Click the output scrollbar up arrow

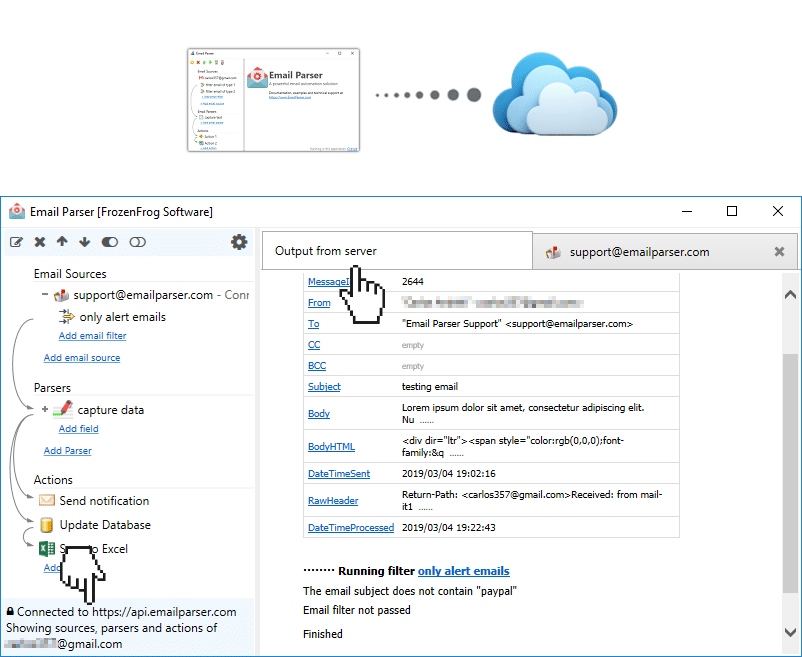[790, 294]
